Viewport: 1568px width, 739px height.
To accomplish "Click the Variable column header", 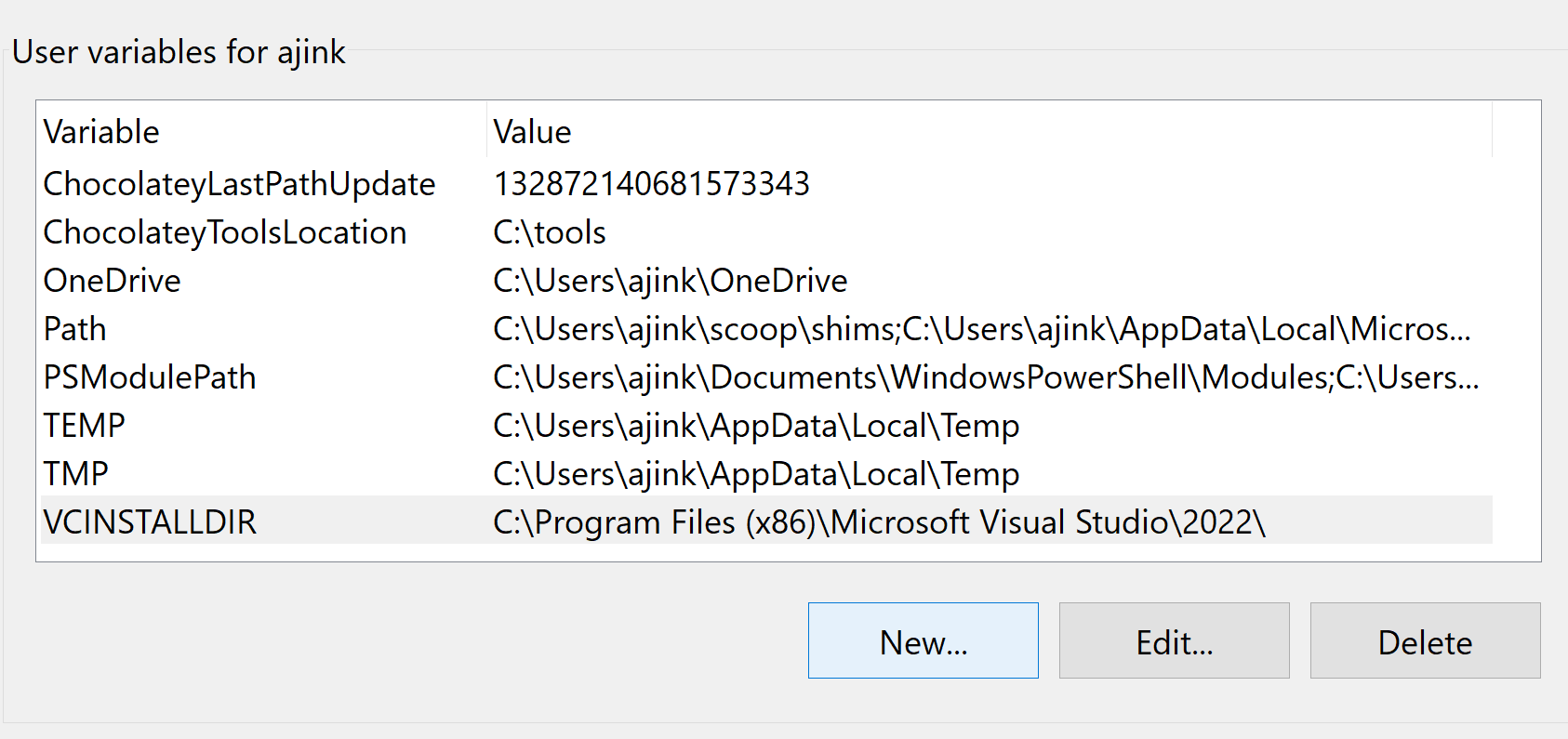I will click(102, 132).
